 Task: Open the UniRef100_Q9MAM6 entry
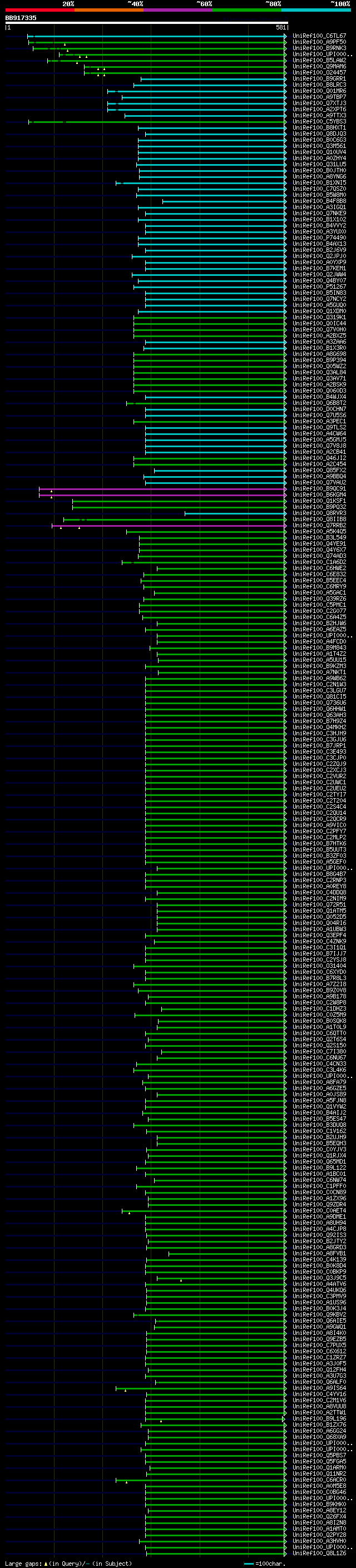(319, 66)
